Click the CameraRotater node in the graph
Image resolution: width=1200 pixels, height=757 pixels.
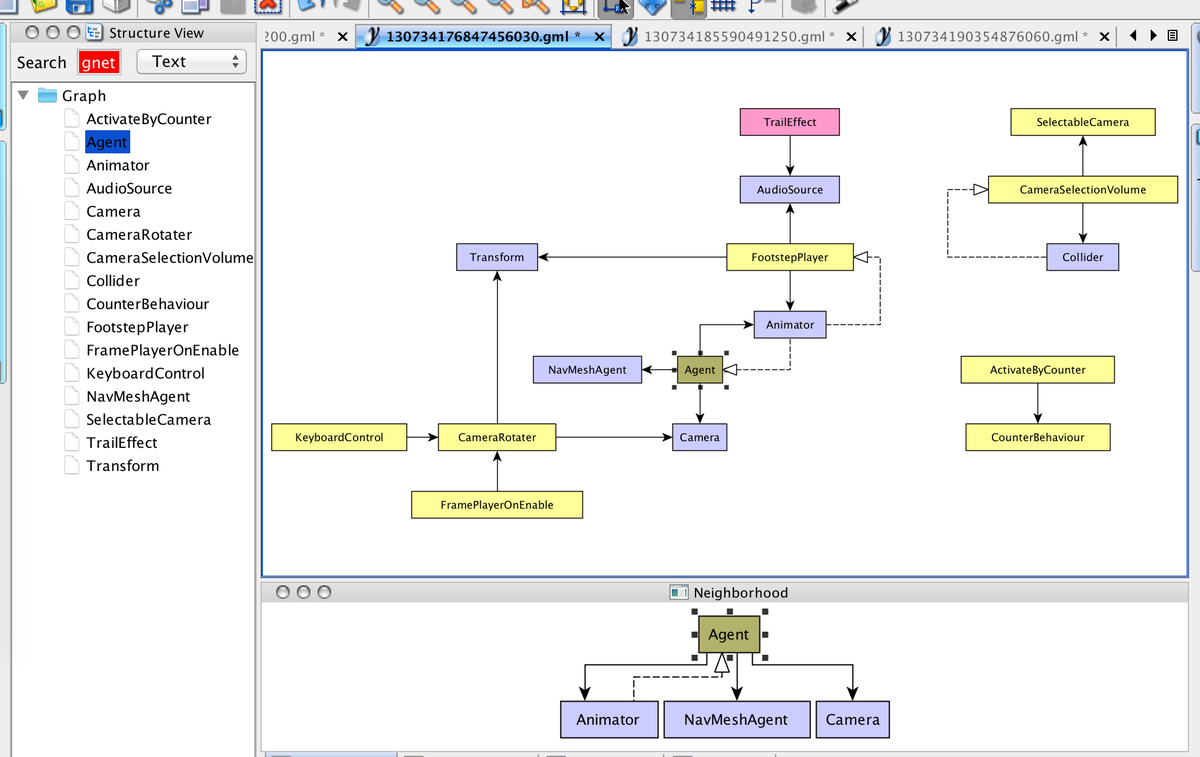click(x=497, y=437)
